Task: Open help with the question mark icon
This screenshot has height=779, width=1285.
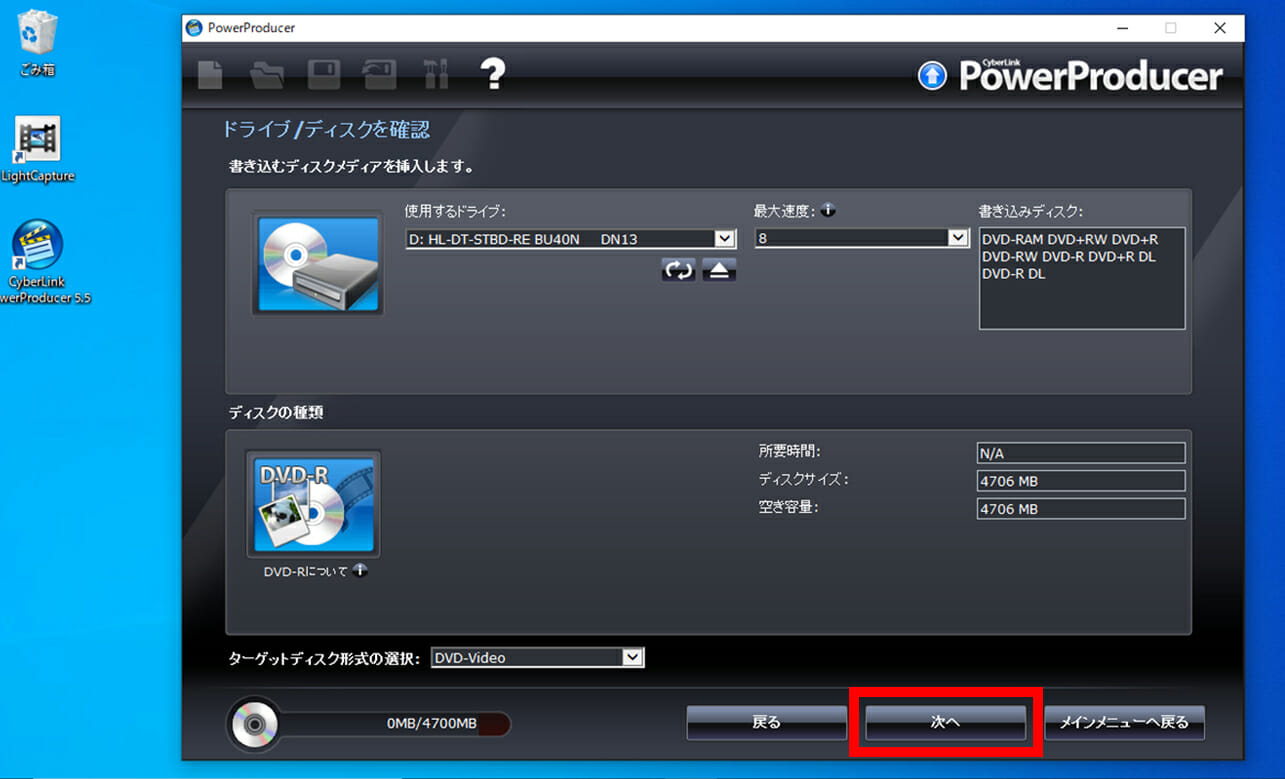Action: point(492,73)
